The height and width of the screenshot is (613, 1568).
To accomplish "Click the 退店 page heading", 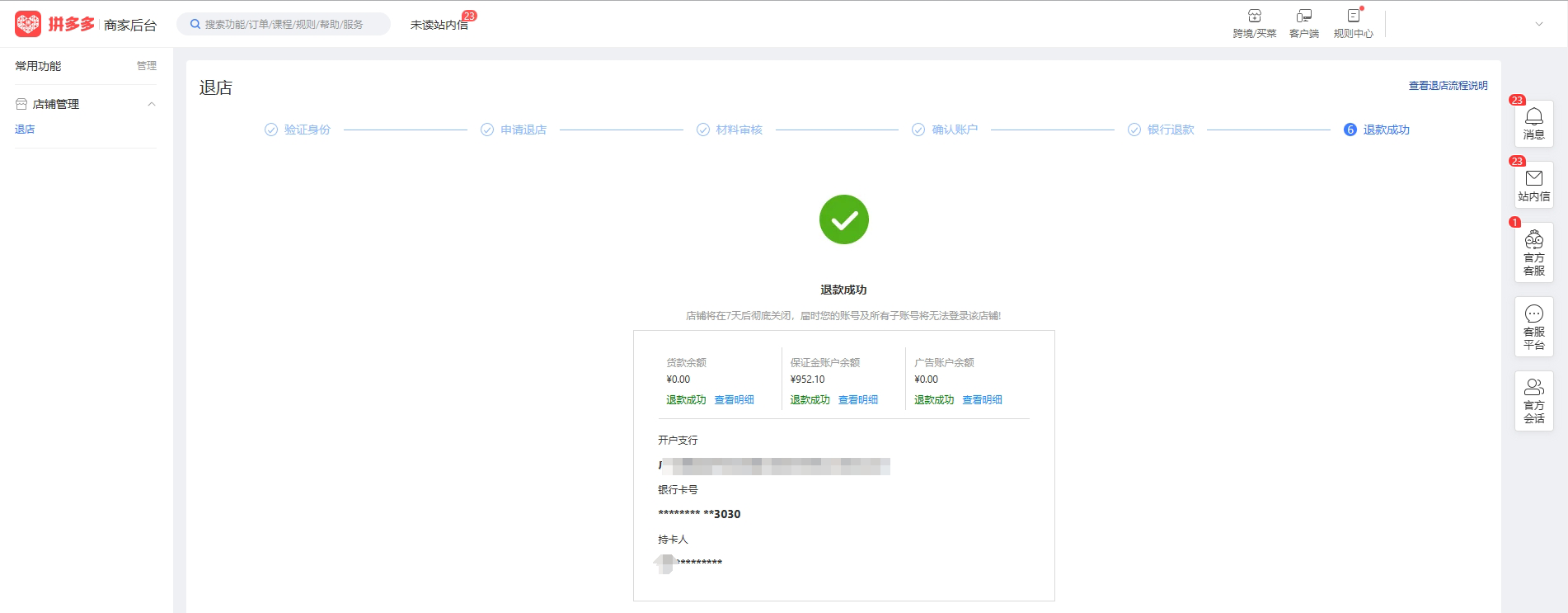I will coord(216,87).
